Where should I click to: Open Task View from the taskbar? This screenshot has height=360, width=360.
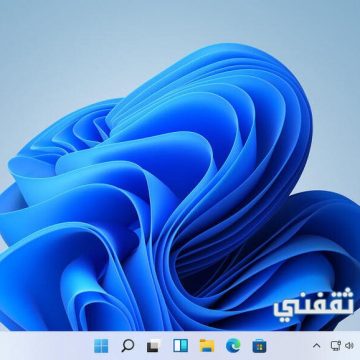[154, 346]
